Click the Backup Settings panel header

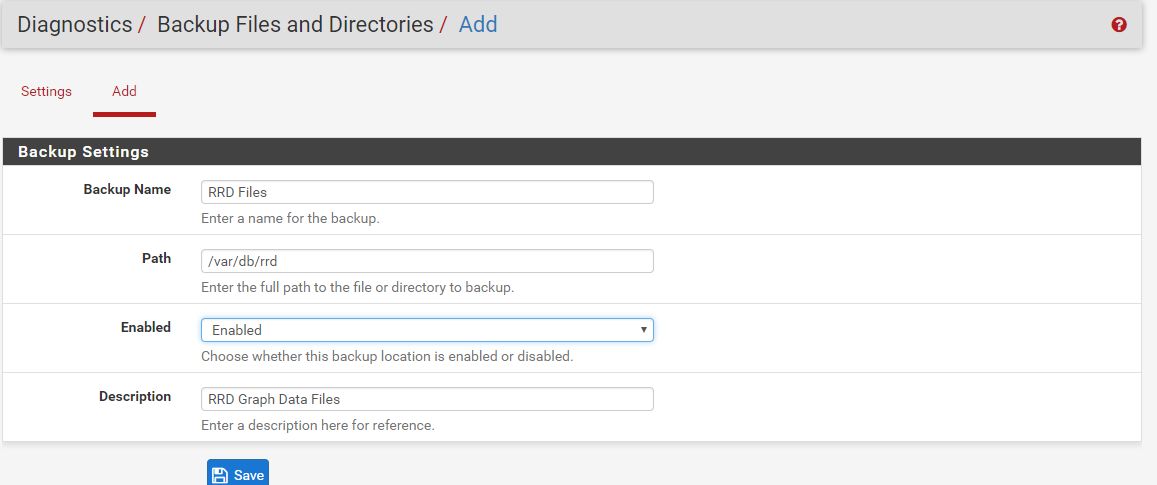click(83, 152)
